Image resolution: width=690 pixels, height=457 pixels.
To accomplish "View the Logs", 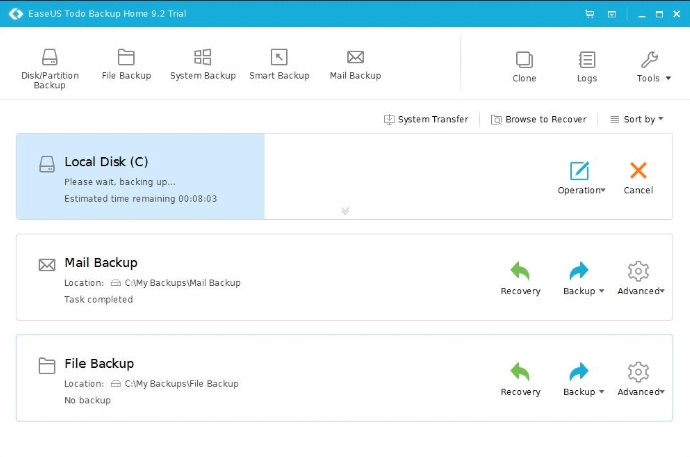I will click(x=587, y=67).
